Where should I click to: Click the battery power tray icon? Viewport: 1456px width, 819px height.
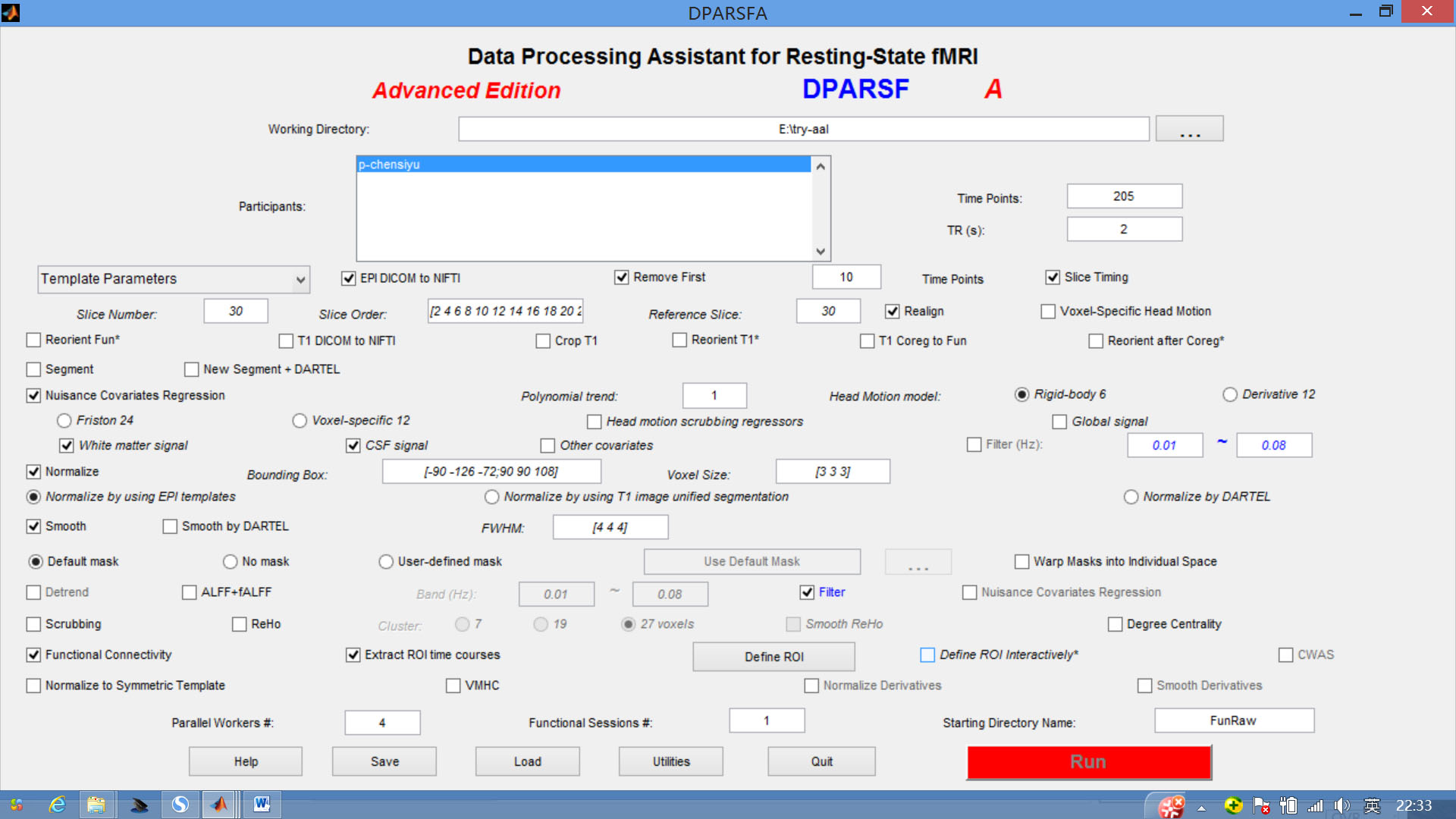(1288, 805)
